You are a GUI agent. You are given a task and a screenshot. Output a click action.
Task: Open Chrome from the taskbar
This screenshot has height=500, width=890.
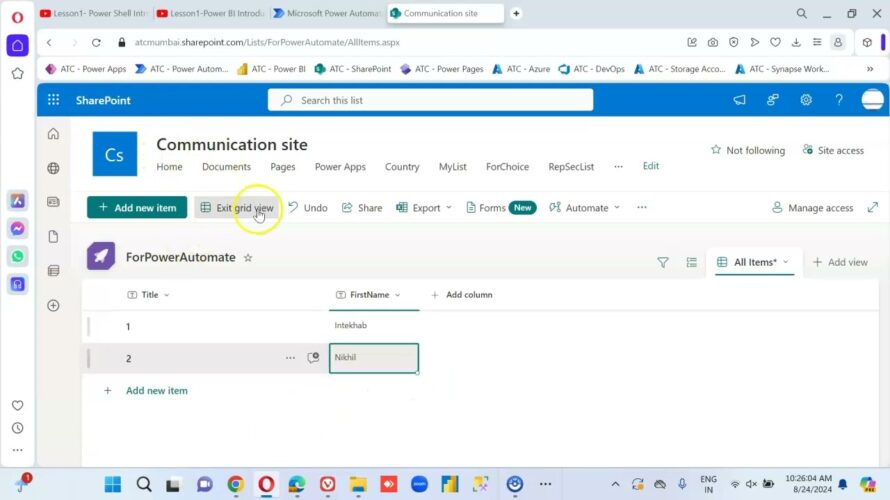point(236,484)
